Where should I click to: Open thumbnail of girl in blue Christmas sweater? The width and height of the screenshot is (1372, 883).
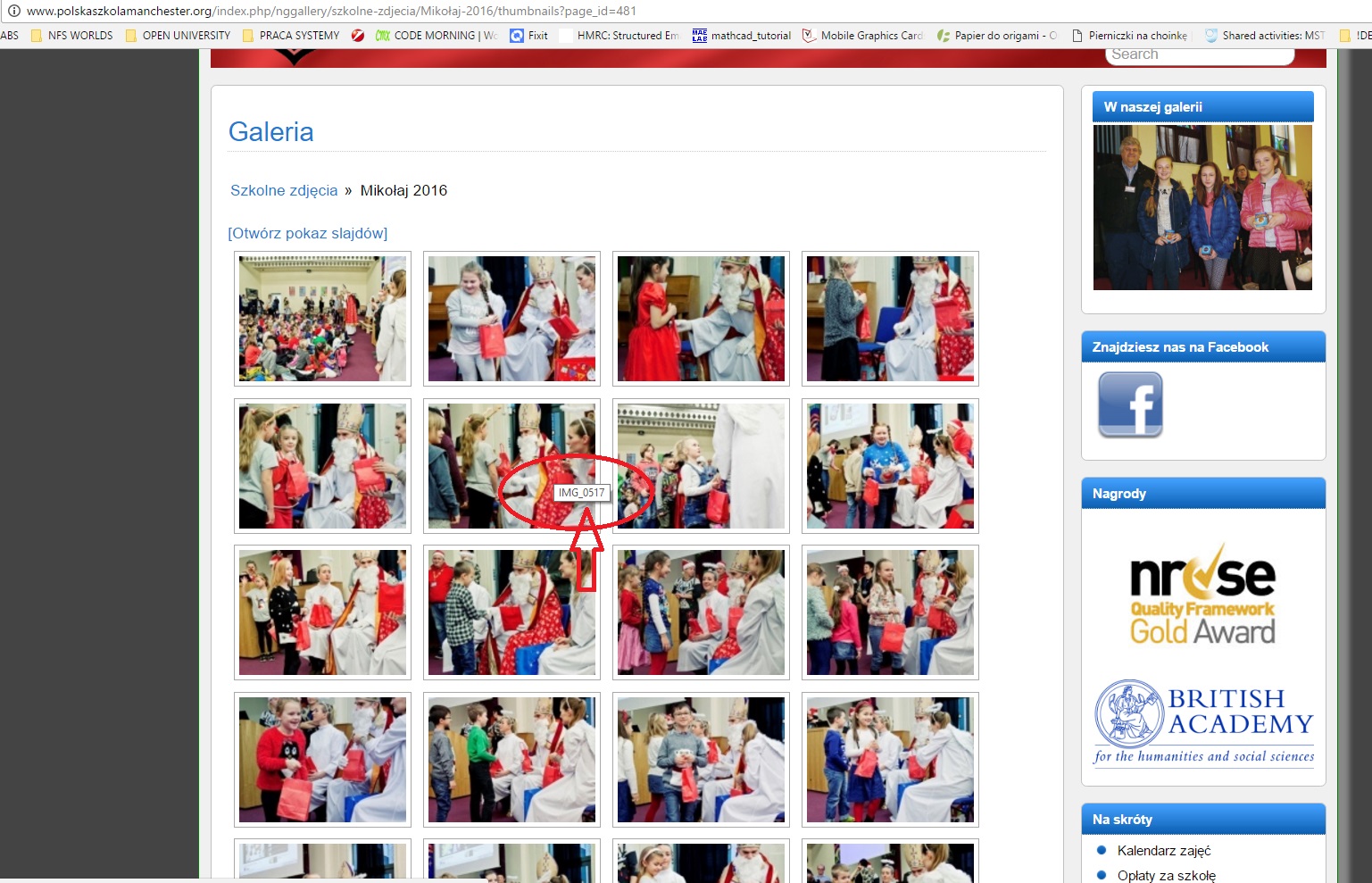click(890, 466)
